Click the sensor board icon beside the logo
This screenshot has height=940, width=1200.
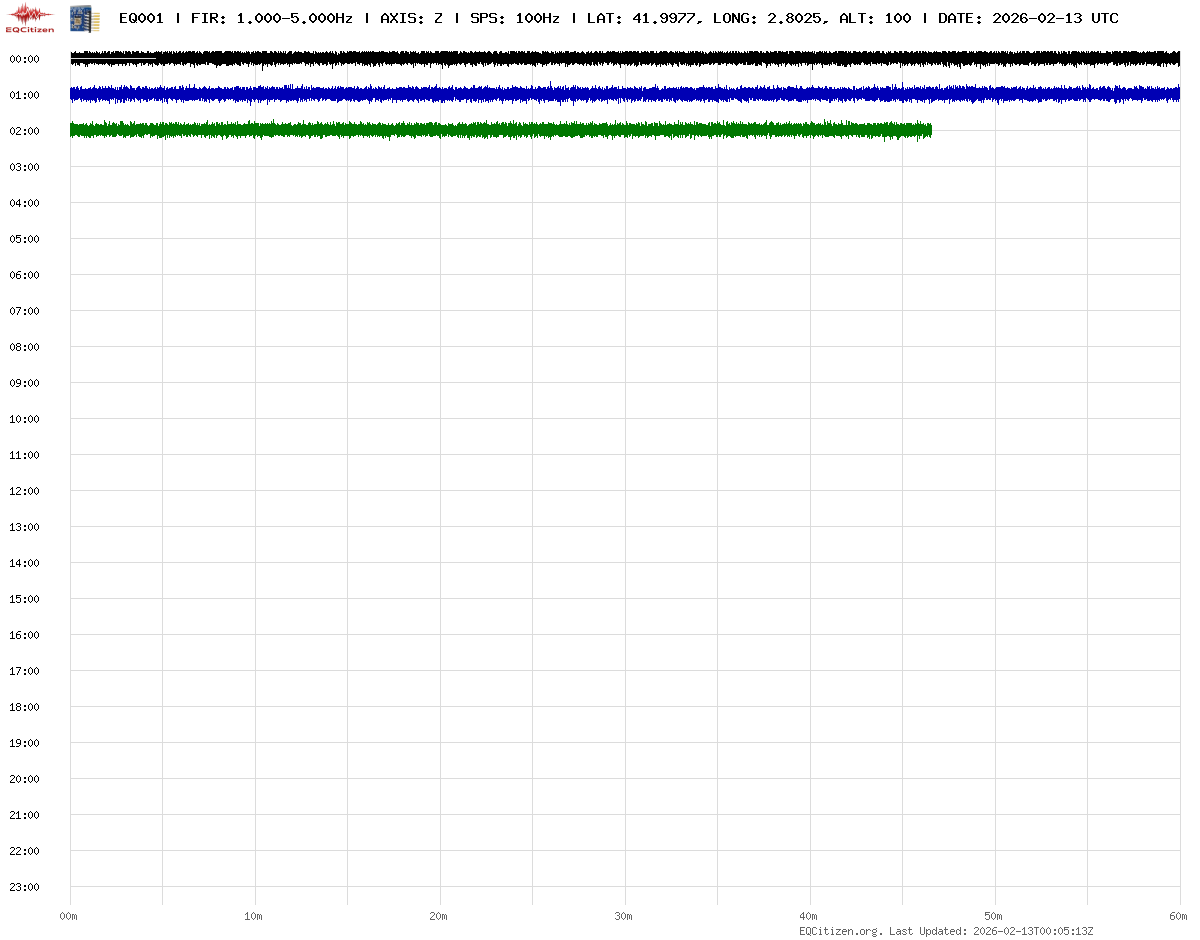85,17
